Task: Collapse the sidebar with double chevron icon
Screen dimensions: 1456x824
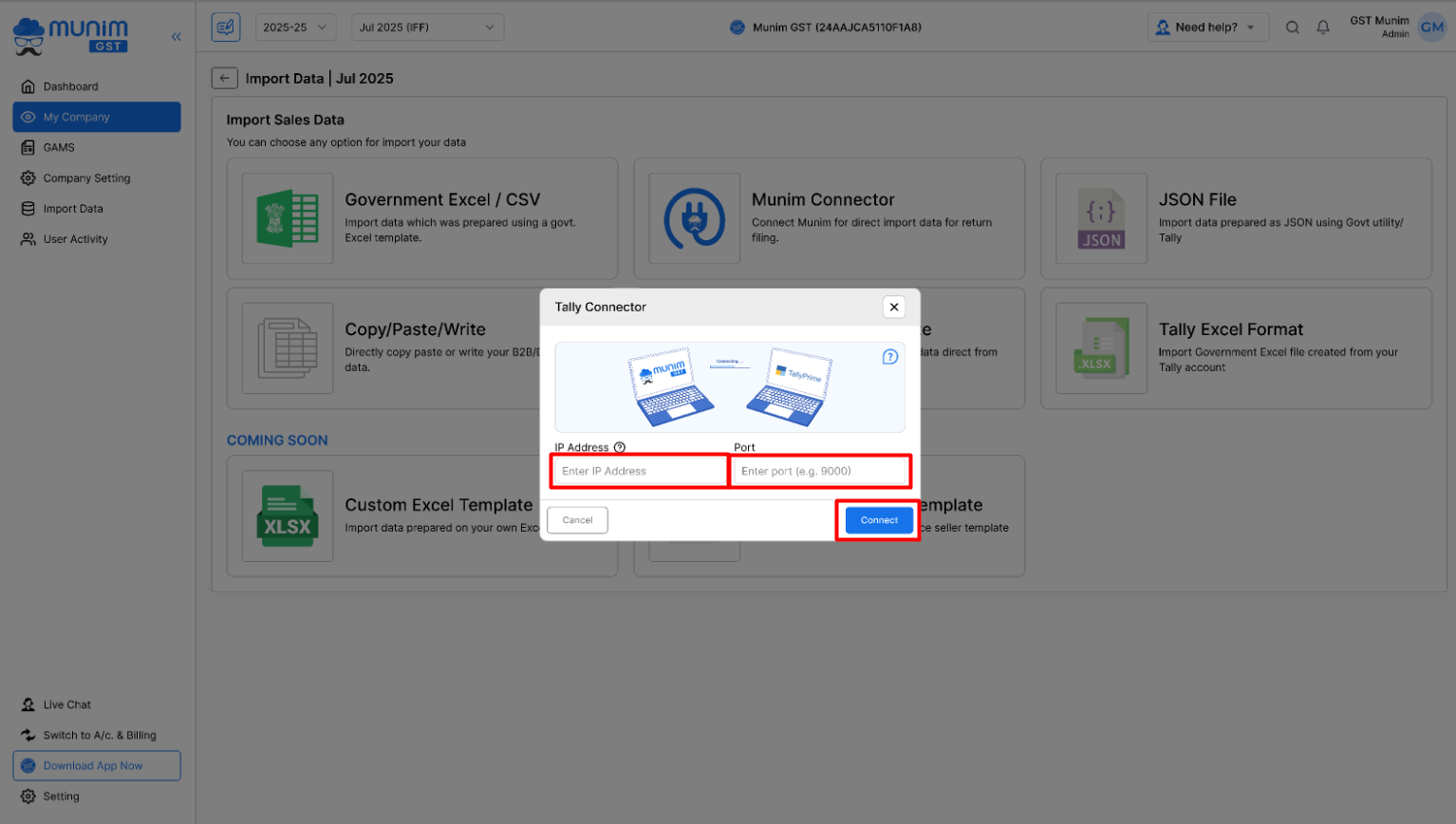Action: (177, 37)
